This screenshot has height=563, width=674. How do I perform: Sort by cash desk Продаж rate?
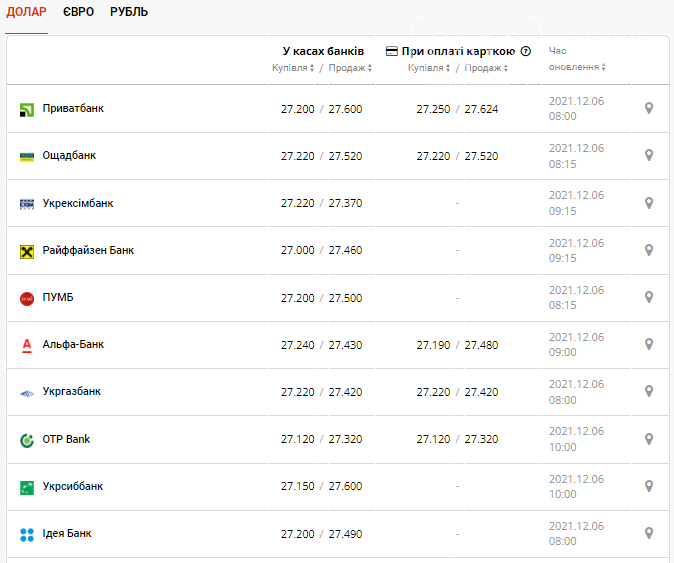350,68
